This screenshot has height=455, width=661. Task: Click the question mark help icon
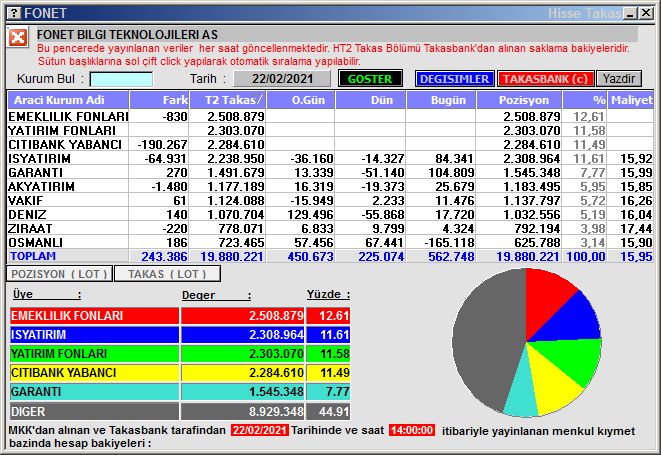tap(14, 13)
